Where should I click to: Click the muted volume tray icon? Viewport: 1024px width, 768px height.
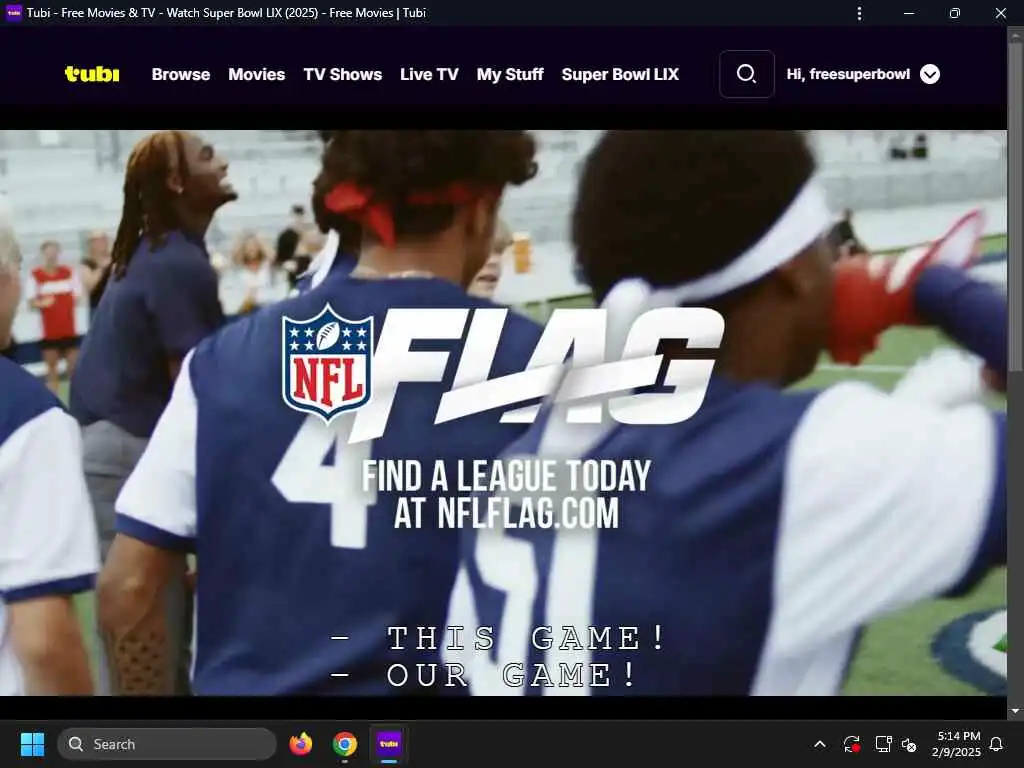pyautogui.click(x=908, y=744)
